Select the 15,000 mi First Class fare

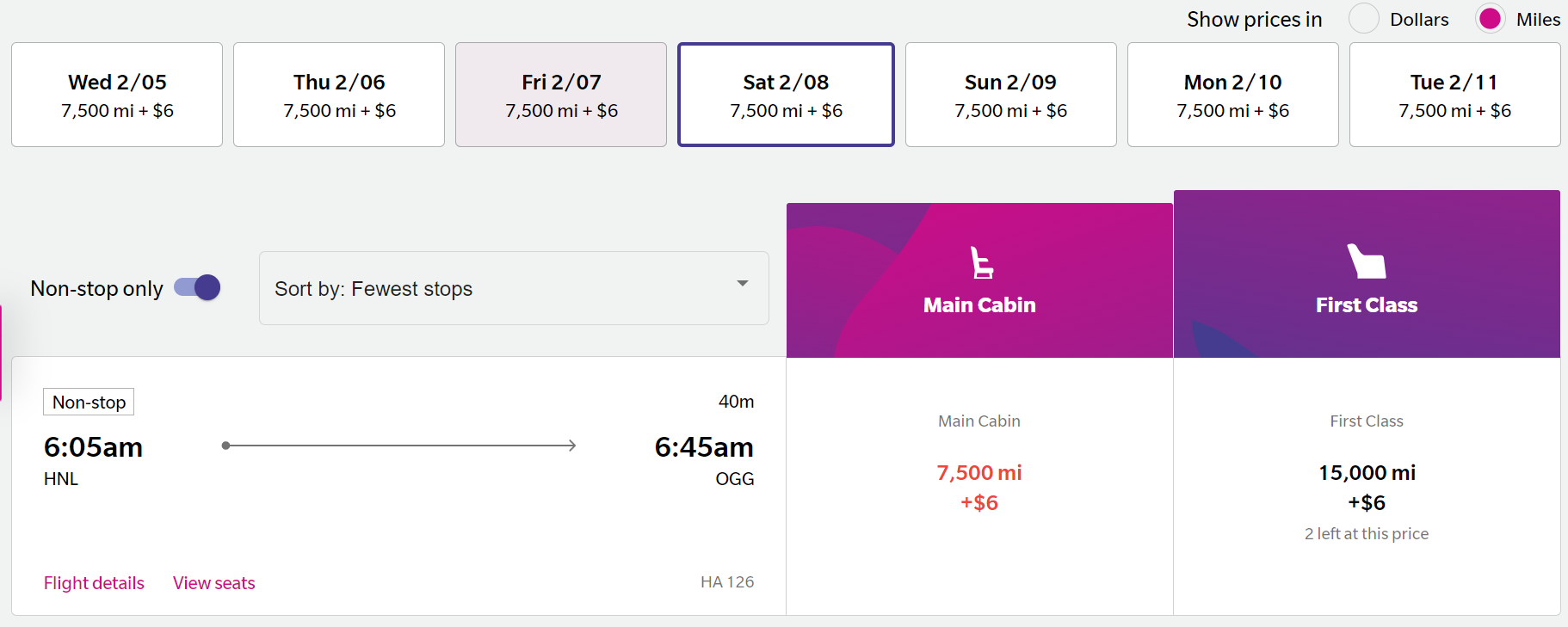pos(1367,487)
